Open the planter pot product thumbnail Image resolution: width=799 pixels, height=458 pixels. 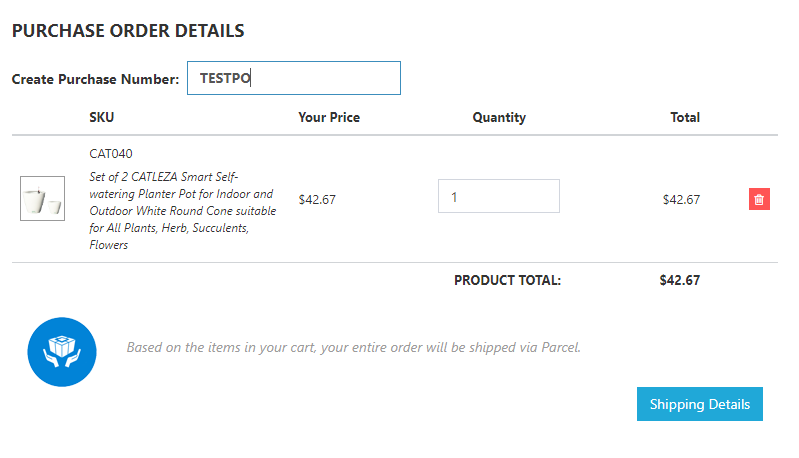pyautogui.click(x=42, y=199)
